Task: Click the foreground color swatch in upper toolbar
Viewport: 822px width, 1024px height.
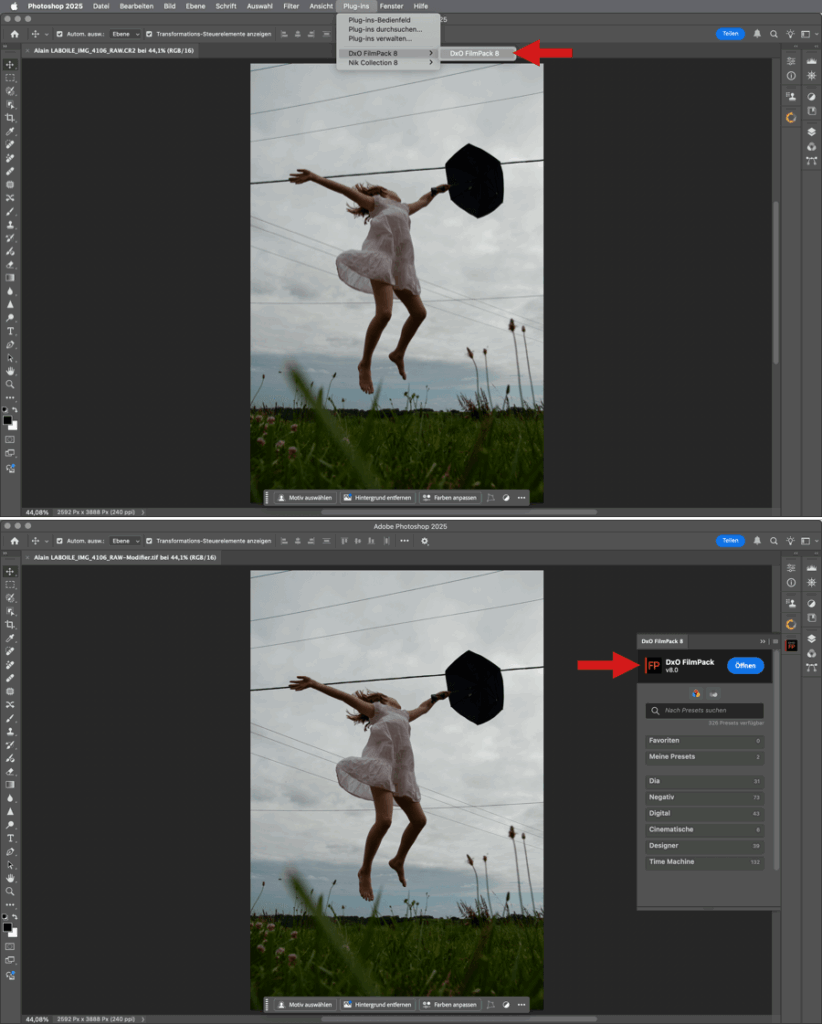Action: (8, 420)
